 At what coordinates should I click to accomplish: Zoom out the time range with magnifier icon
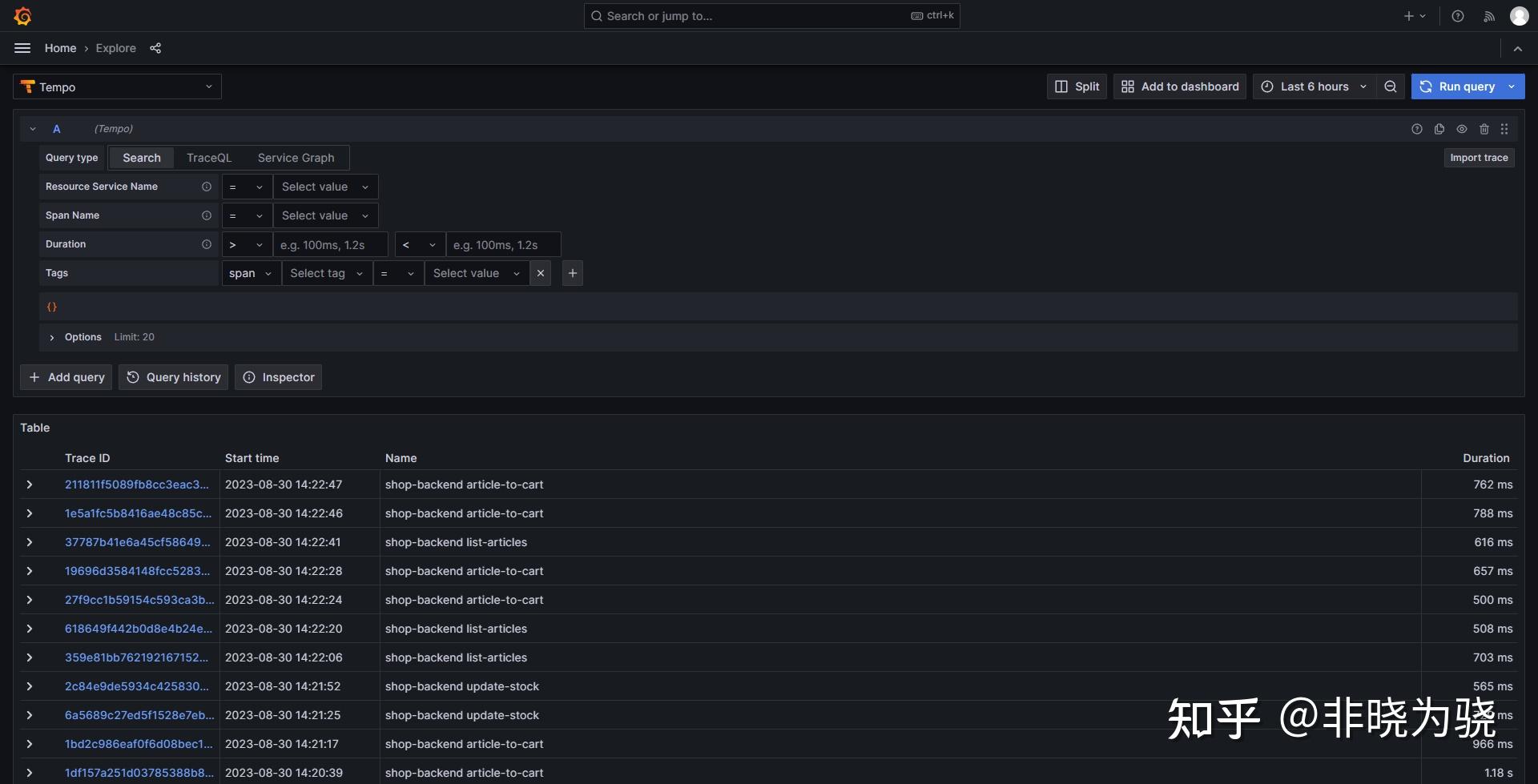[1391, 86]
